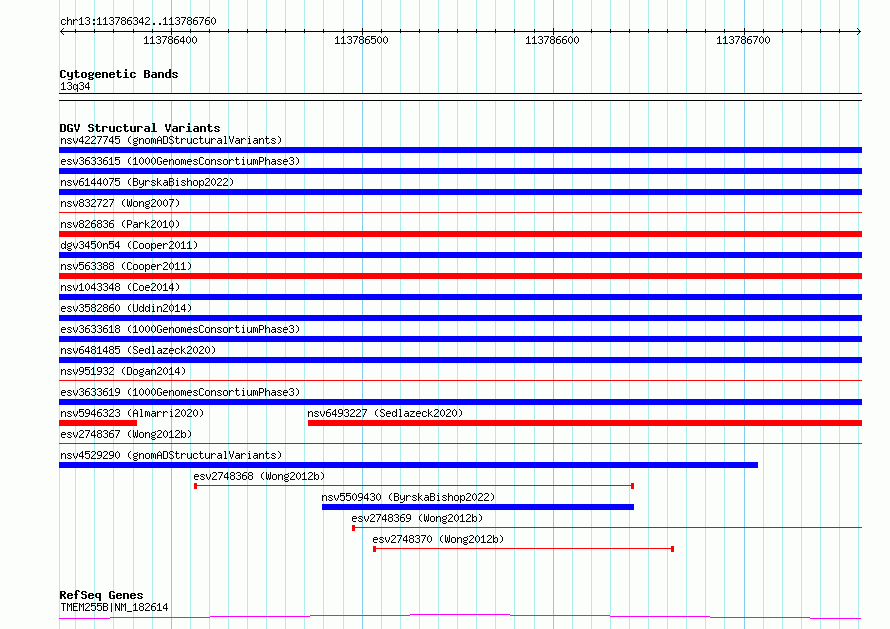Click nsv6481485 Sedlazeck2020 label

click(138, 350)
